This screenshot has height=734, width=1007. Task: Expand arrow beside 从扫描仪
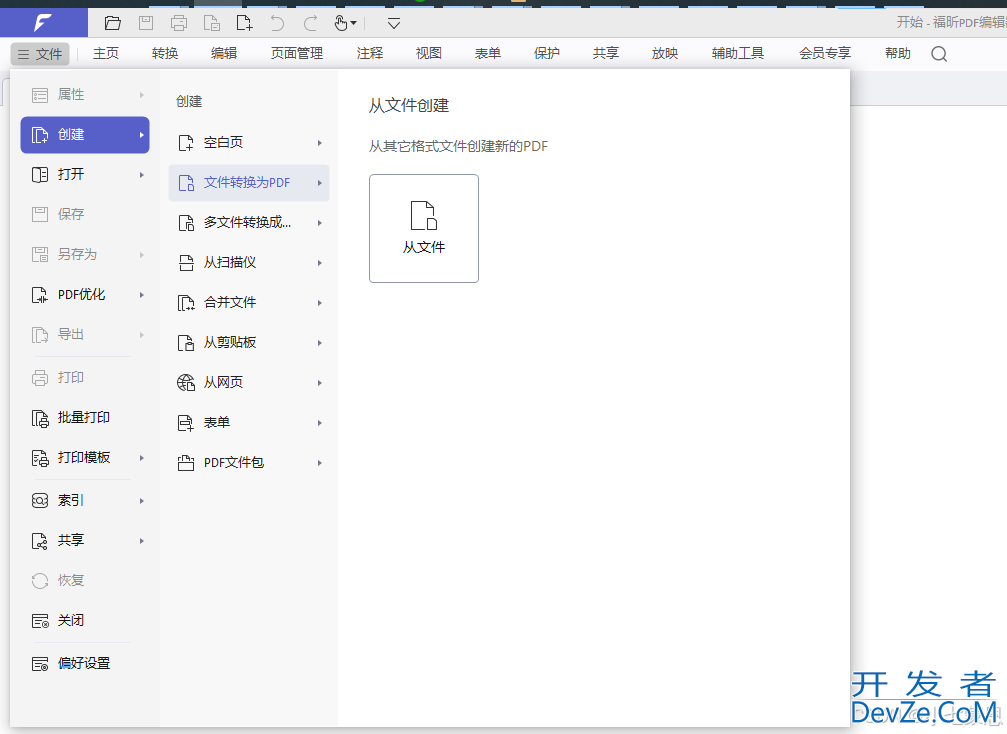[x=320, y=263]
